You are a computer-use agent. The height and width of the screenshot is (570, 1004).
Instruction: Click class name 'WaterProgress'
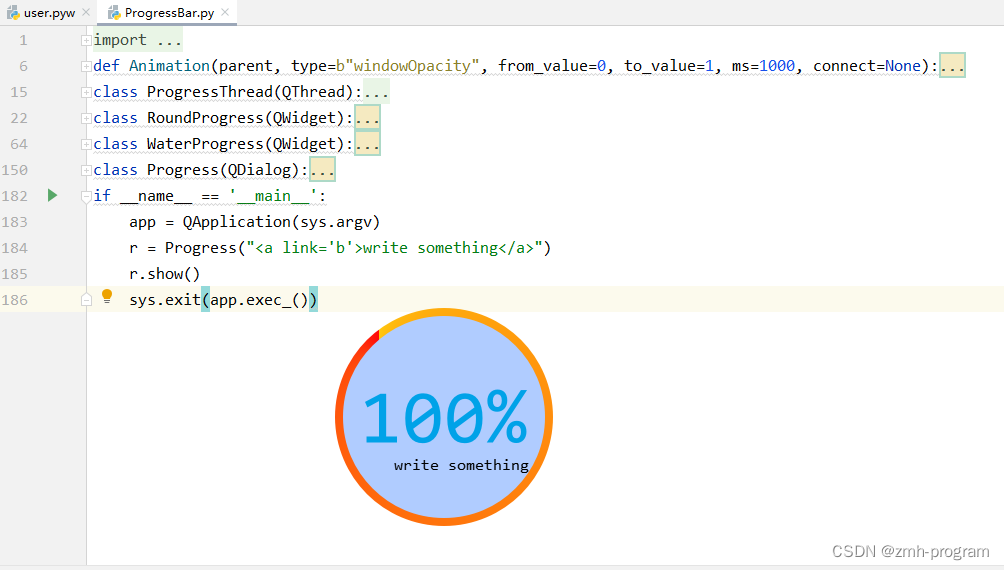[205, 143]
